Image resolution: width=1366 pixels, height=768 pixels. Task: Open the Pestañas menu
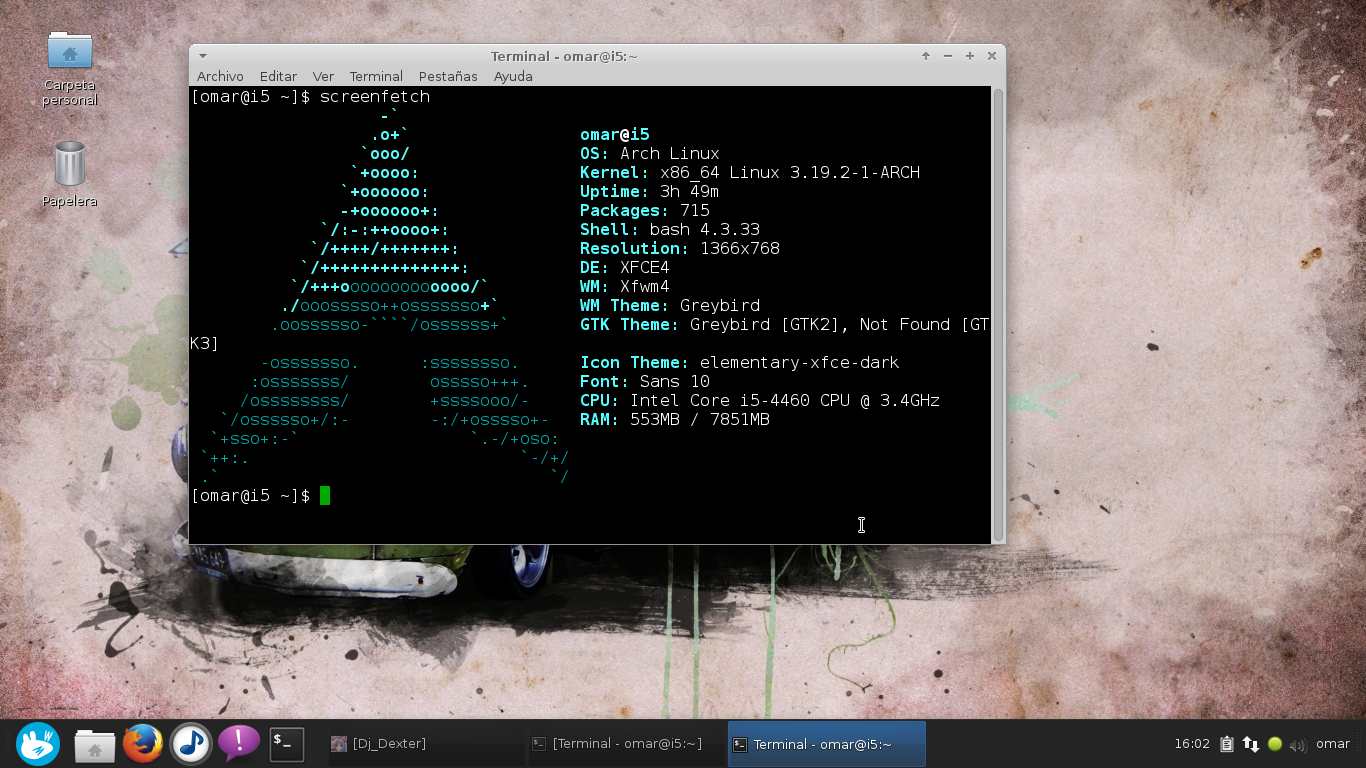click(x=448, y=76)
